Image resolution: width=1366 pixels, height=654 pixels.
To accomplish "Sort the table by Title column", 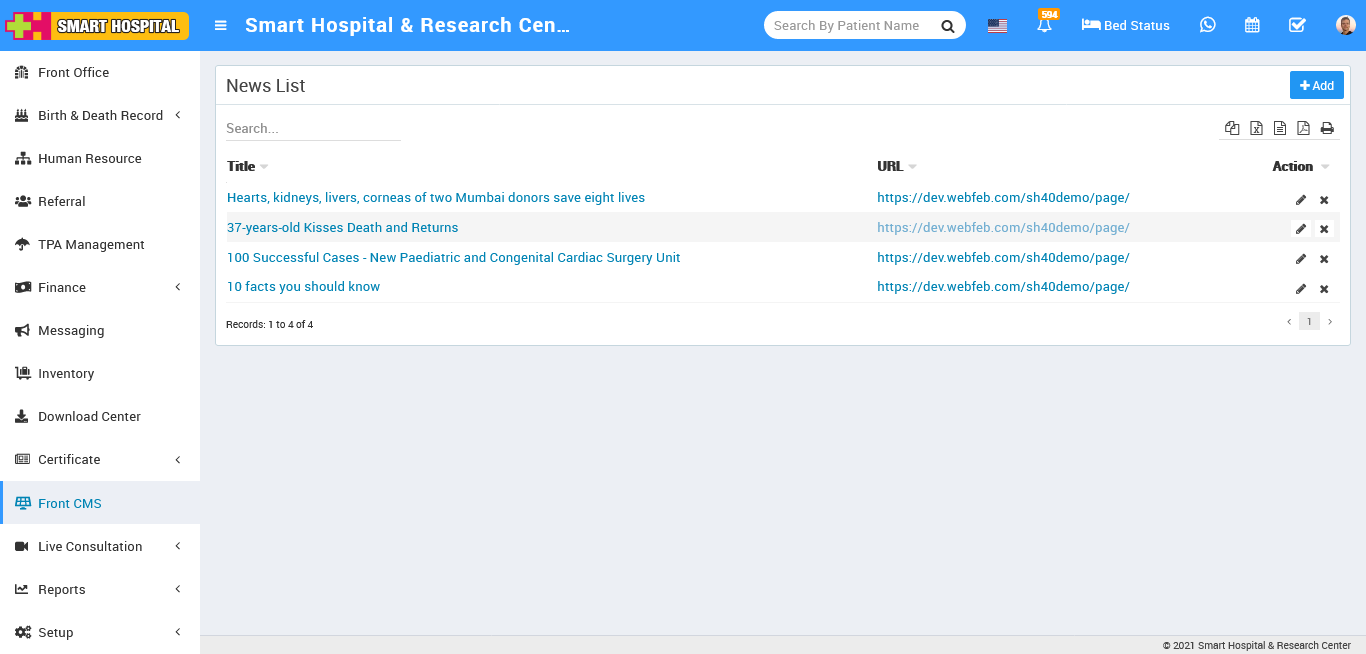I will (x=241, y=166).
